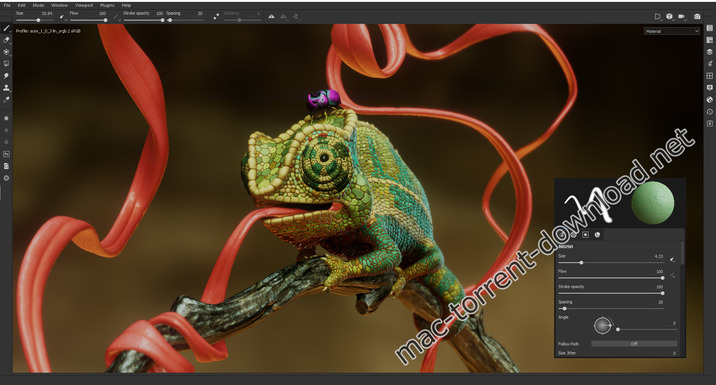Image resolution: width=716 pixels, height=385 pixels.
Task: Adjust brush panel Stroke opacity slider
Action: coord(611,293)
